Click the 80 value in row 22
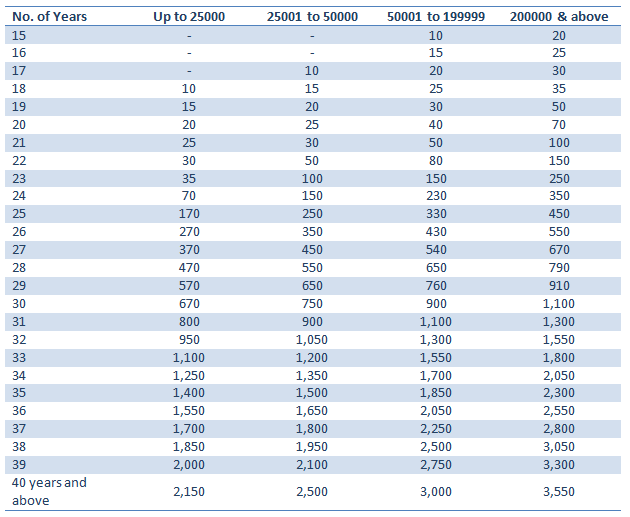This screenshot has height=517, width=630. coord(435,160)
